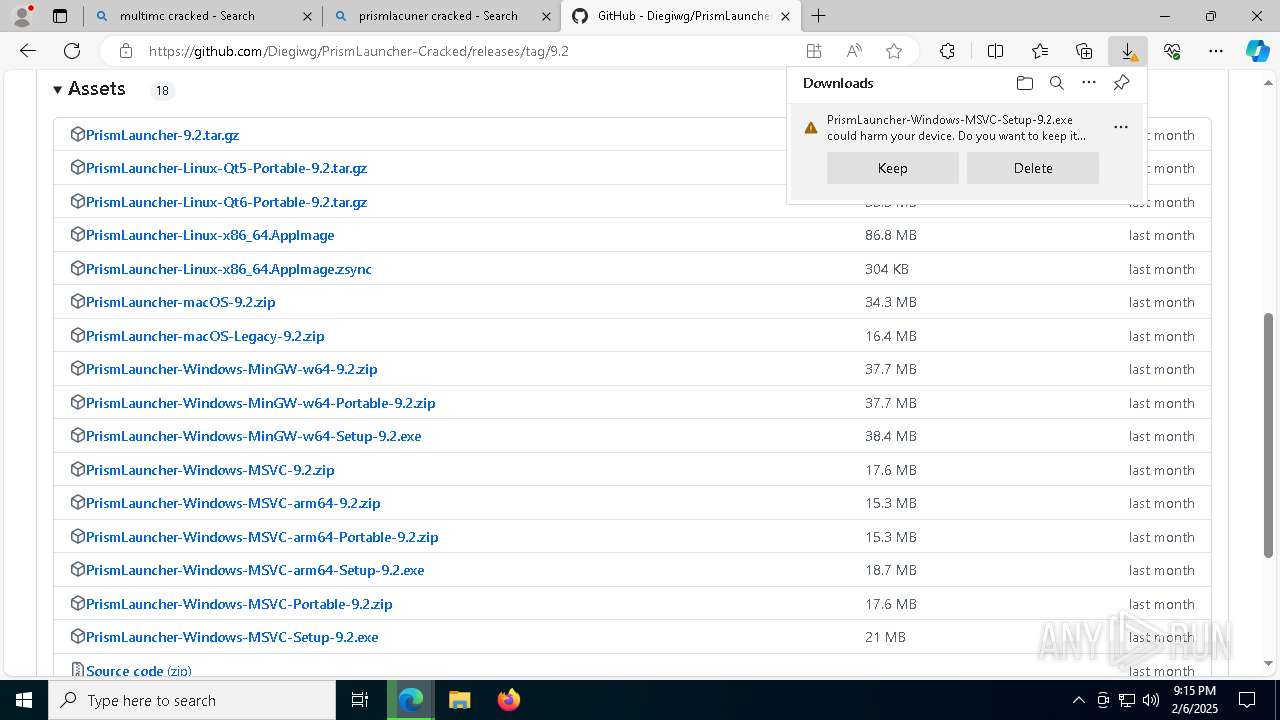Image resolution: width=1280 pixels, height=720 pixels.
Task: Open Favorites list icon
Action: [1040, 51]
